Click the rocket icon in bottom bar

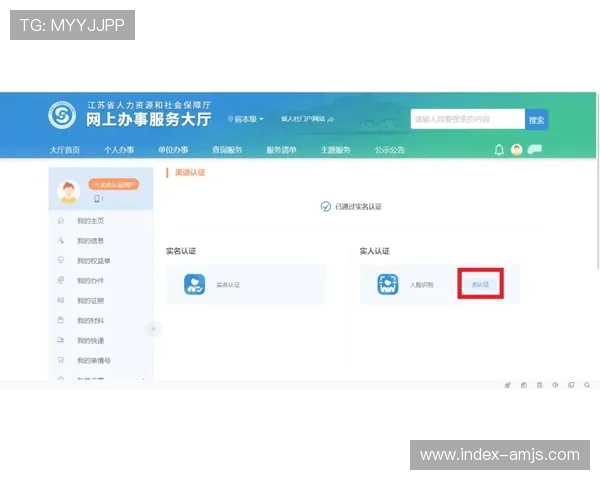click(508, 385)
